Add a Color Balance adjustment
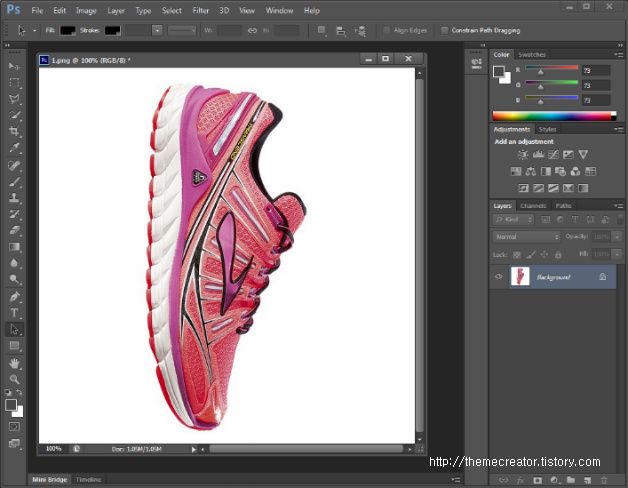 click(x=531, y=171)
